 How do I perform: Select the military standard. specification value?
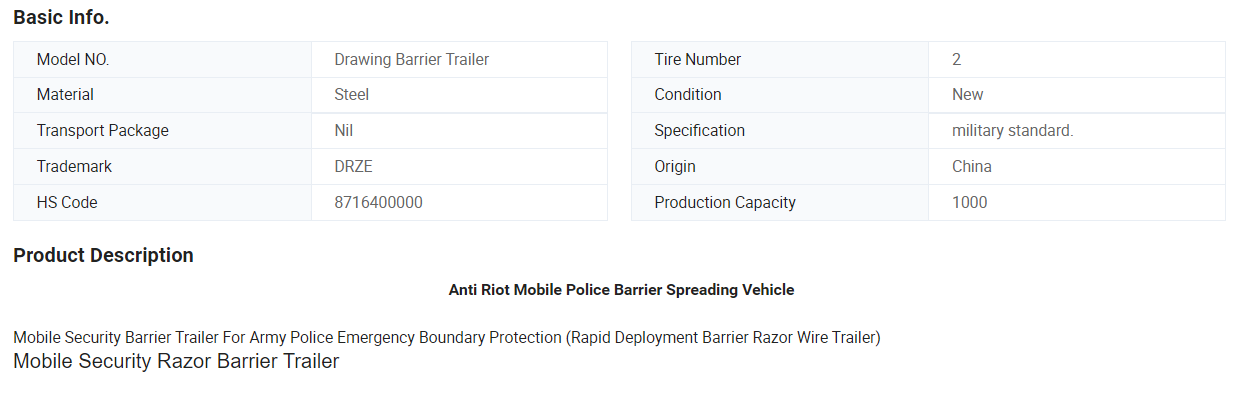click(1013, 131)
